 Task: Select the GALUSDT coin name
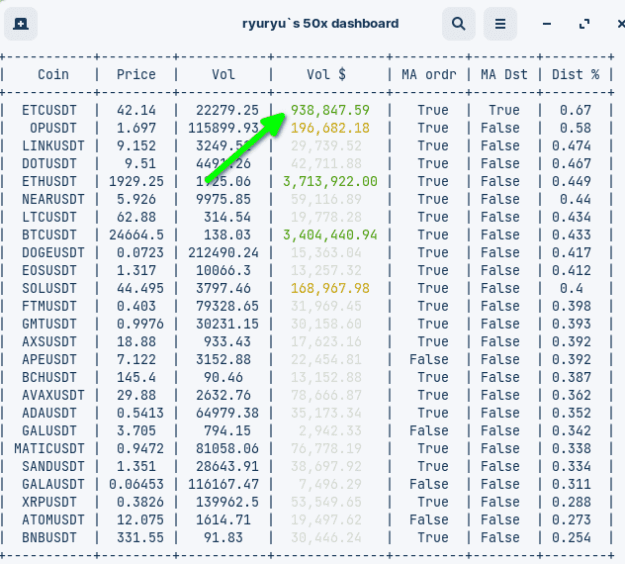point(49,431)
